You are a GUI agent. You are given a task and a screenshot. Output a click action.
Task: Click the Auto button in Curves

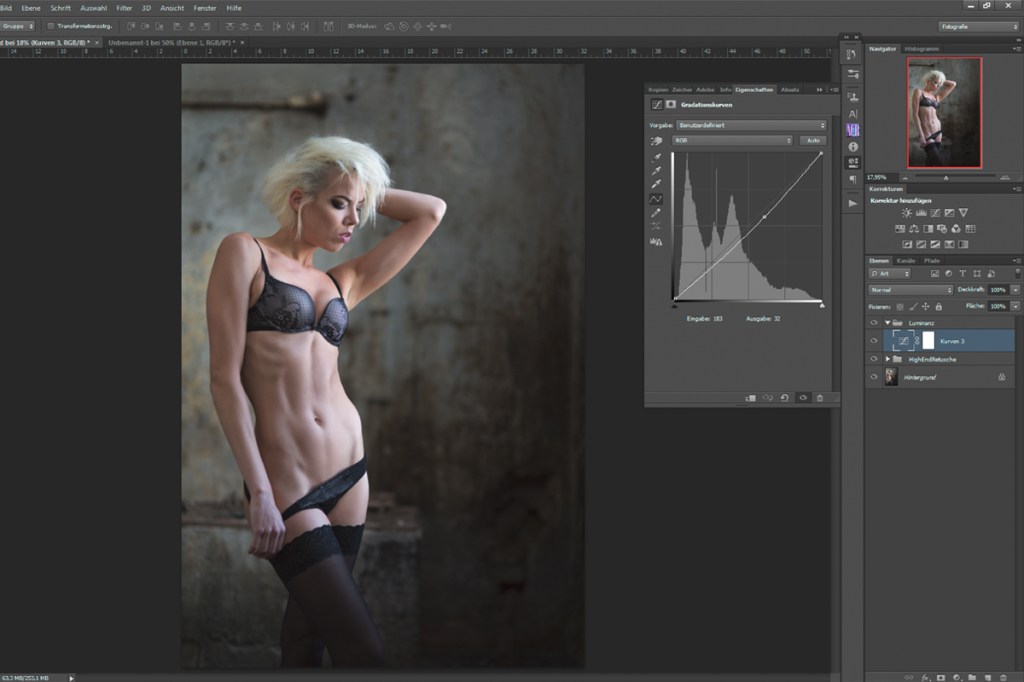point(813,140)
